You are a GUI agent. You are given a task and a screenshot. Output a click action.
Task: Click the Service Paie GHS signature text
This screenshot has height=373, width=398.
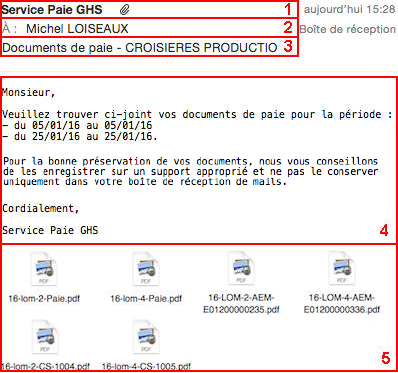(50, 230)
